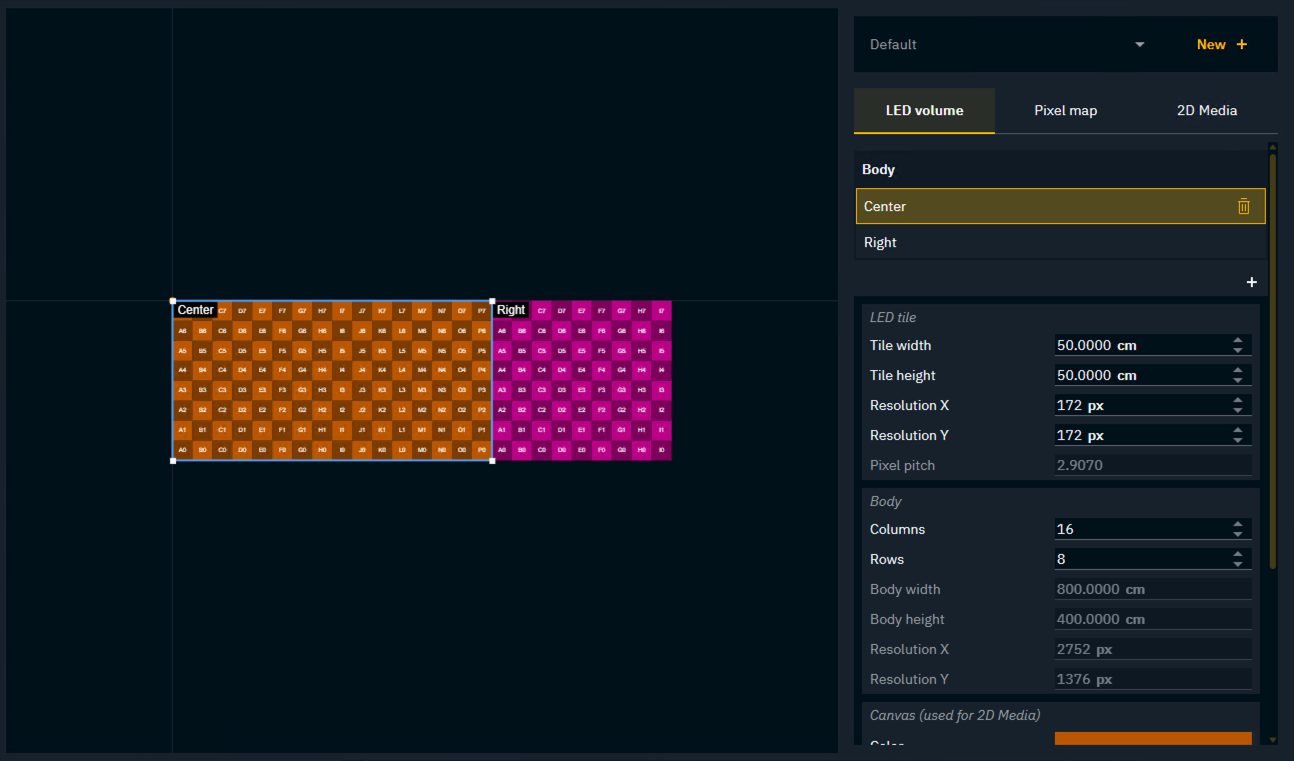Click the New + icon to create a configuration
Viewport: 1294px width, 761px height.
1221,44
